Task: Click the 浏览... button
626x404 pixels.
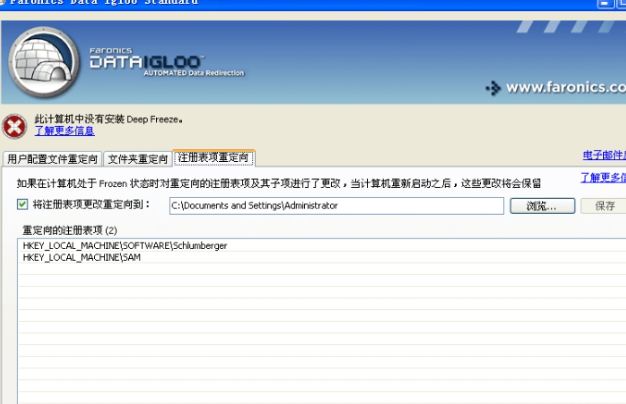Action: tap(542, 206)
